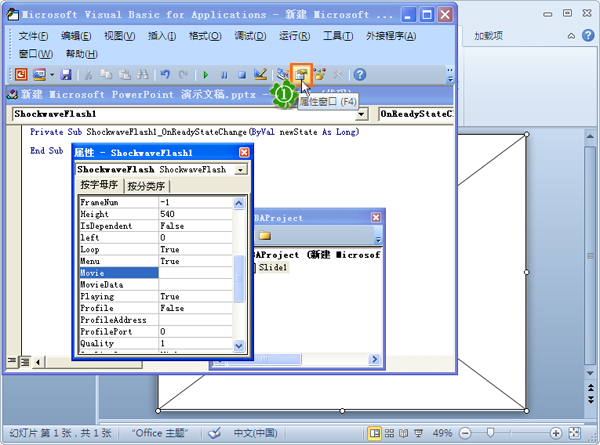Open the ShockwaveFlash1 object dropdown in code window
Screen dimensions: 600x445
(361, 114)
